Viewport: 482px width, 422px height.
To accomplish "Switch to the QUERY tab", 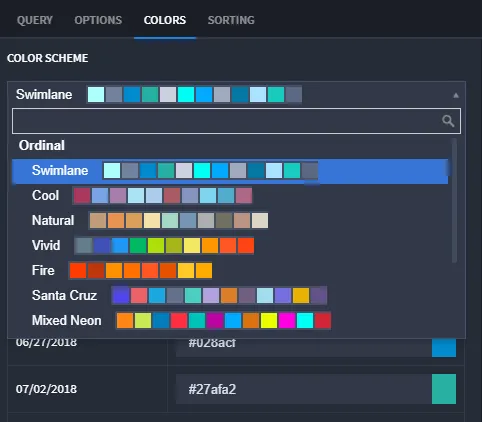I will [x=35, y=20].
